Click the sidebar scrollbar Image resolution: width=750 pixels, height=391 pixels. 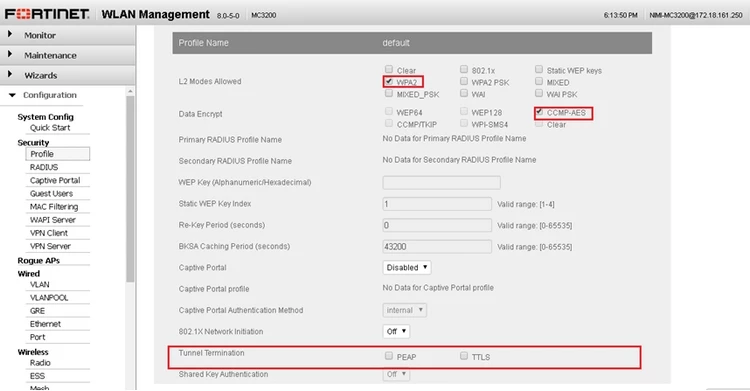[x=130, y=189]
